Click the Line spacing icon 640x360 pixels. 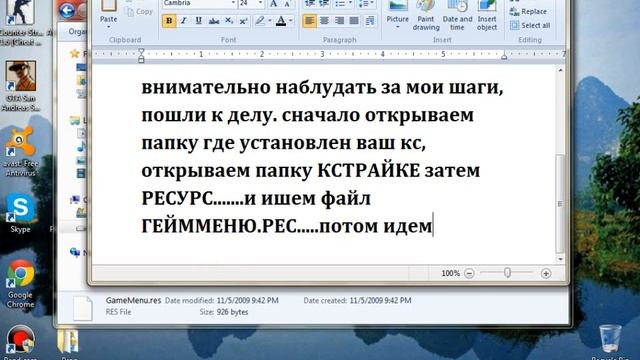[362, 4]
